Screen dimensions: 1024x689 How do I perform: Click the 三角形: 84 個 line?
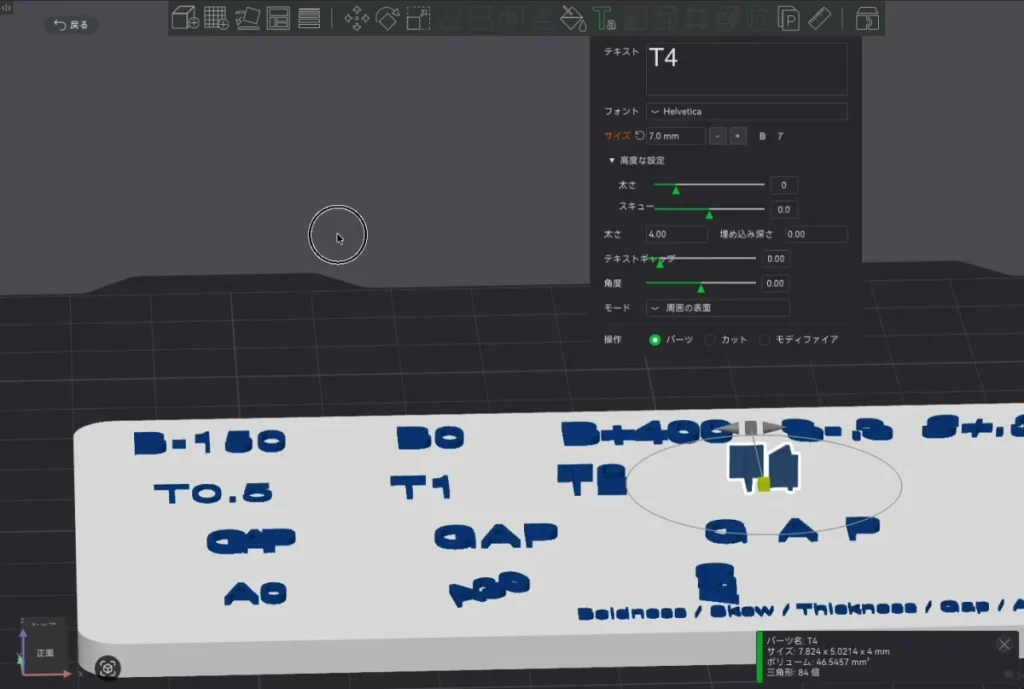[792, 672]
